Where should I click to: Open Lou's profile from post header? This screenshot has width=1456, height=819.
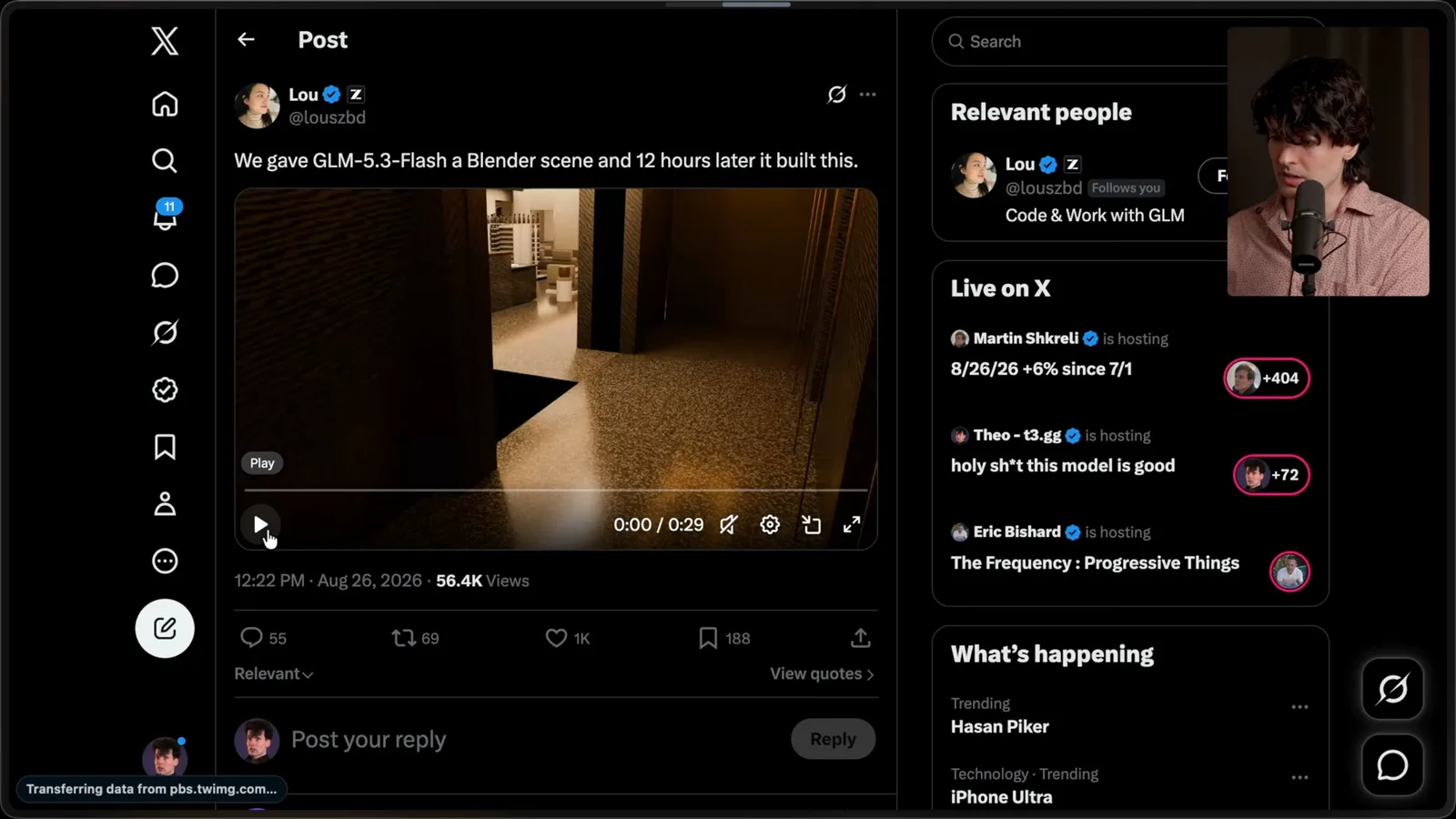click(x=303, y=94)
